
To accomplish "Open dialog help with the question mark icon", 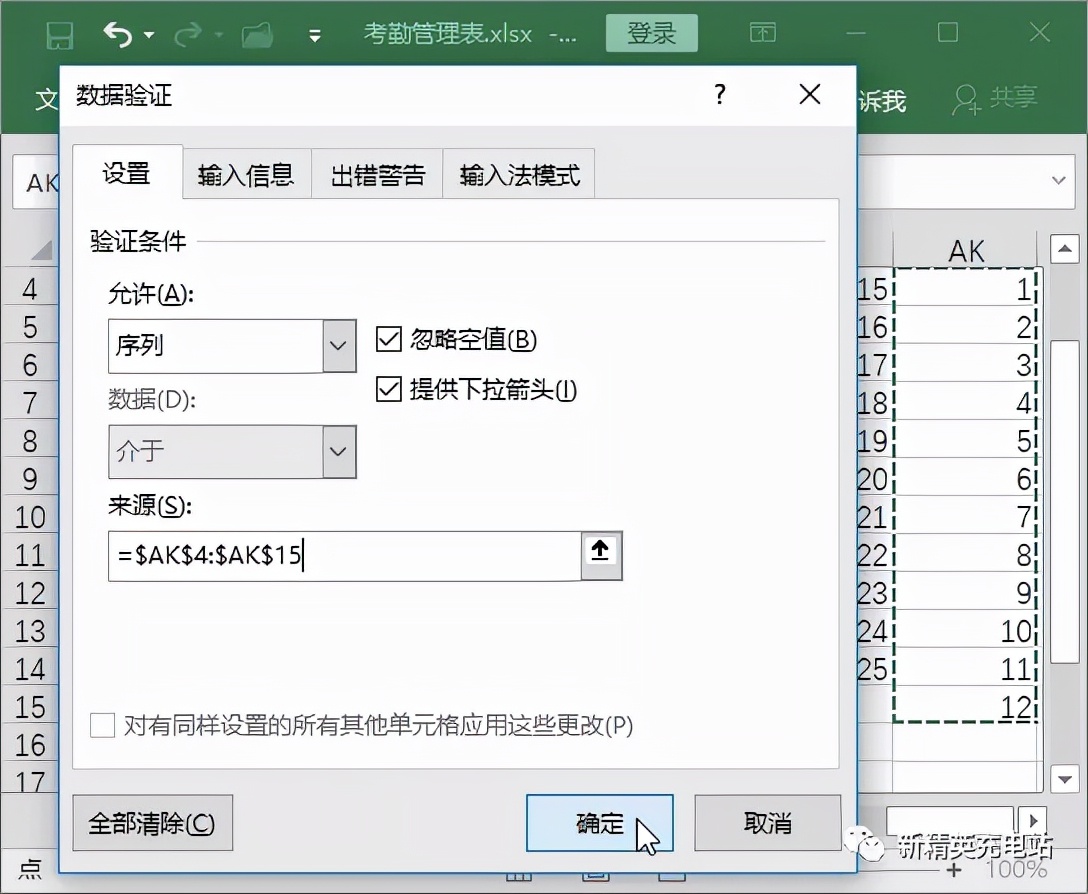I will 718,95.
